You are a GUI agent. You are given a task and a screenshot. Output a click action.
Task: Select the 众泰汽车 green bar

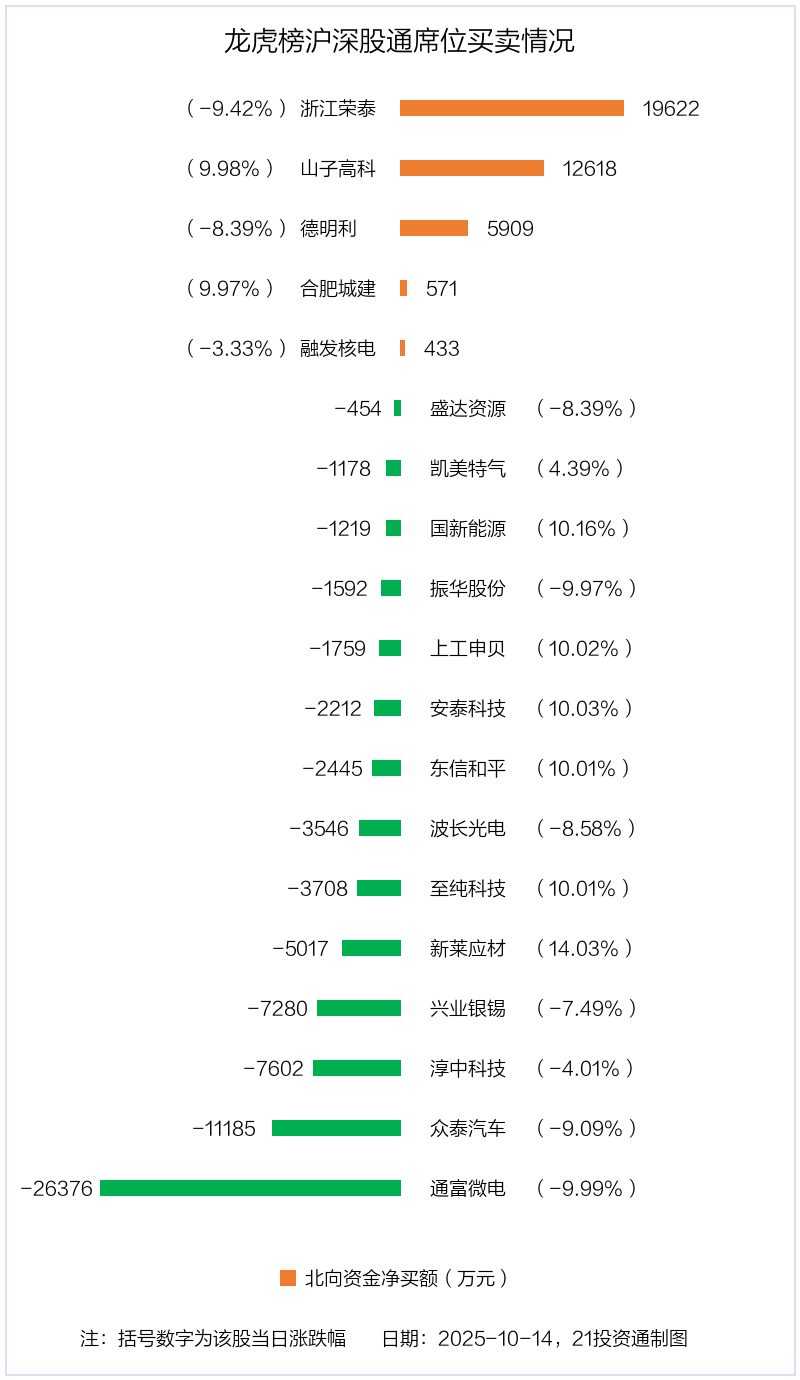pyautogui.click(x=336, y=1128)
